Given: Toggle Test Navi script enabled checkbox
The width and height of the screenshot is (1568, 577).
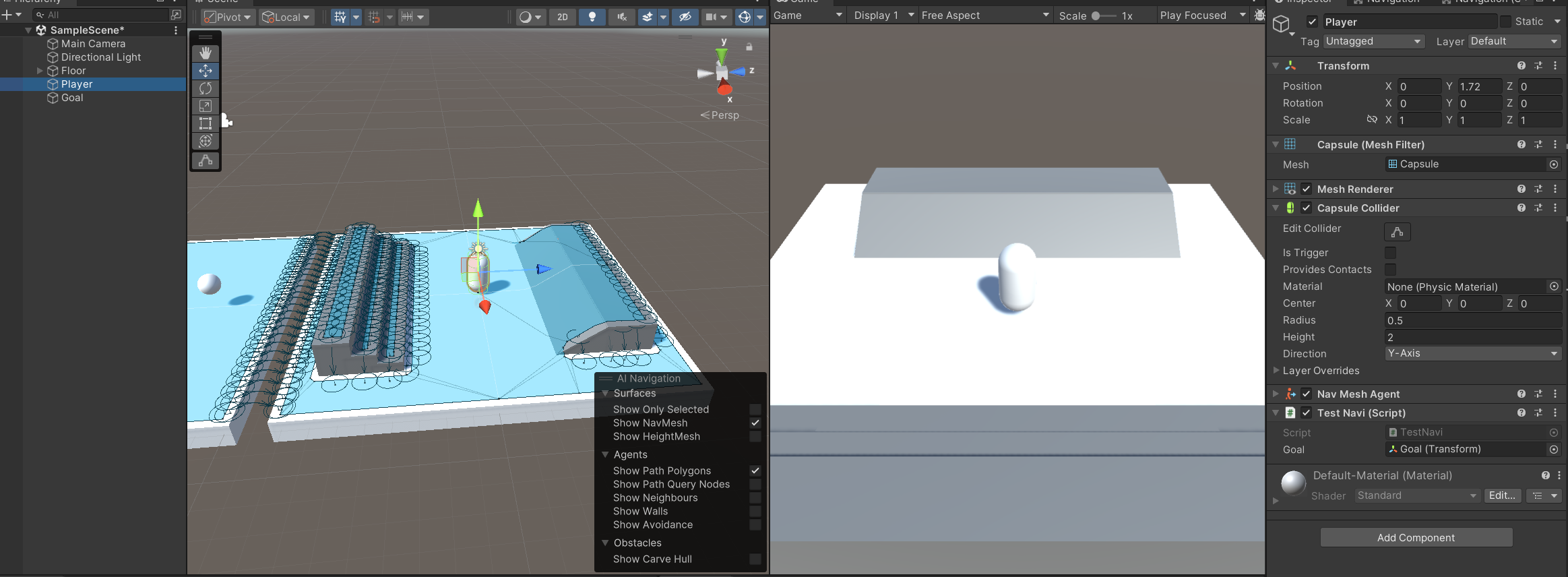Looking at the screenshot, I should [1306, 413].
